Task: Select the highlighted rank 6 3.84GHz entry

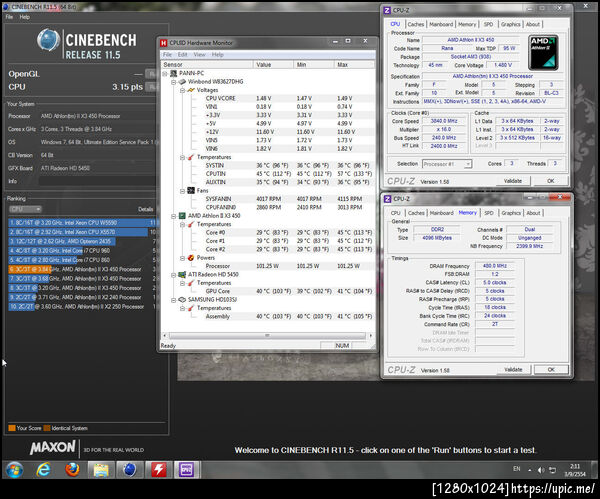Action: [83, 269]
